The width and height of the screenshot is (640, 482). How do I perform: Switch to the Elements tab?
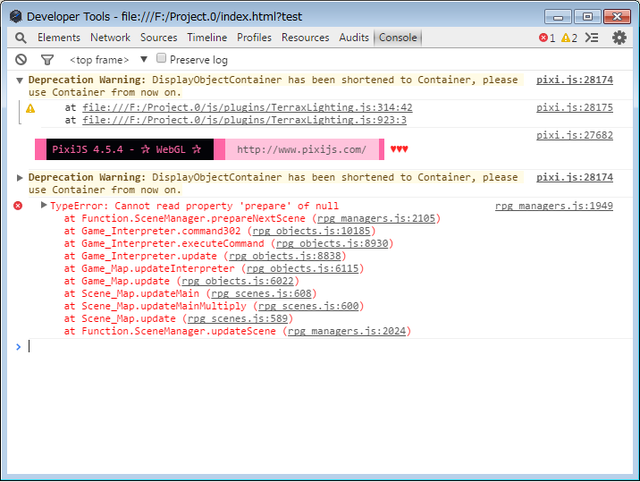tap(59, 38)
